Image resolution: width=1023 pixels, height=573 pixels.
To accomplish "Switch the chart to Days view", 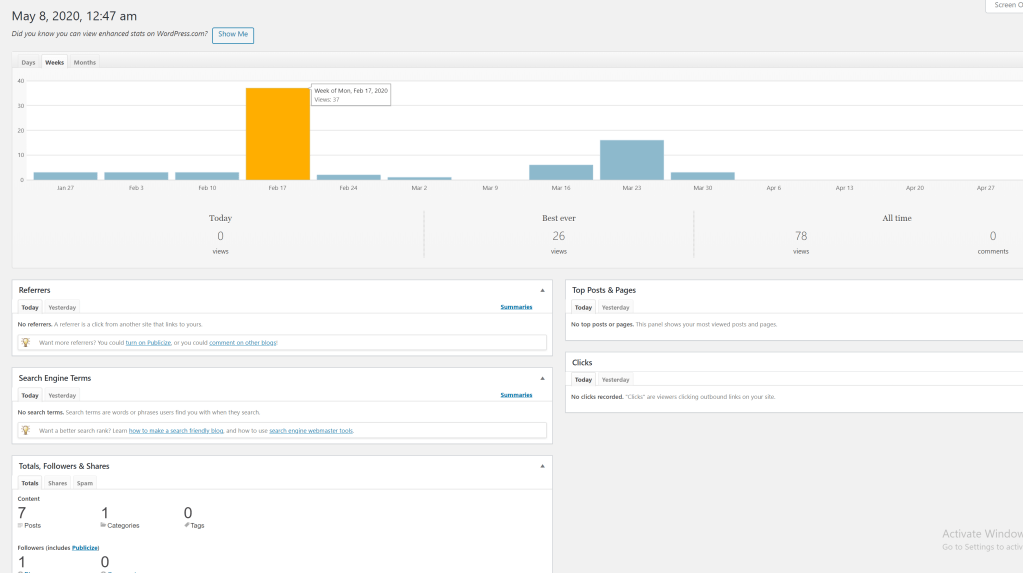I will point(28,62).
